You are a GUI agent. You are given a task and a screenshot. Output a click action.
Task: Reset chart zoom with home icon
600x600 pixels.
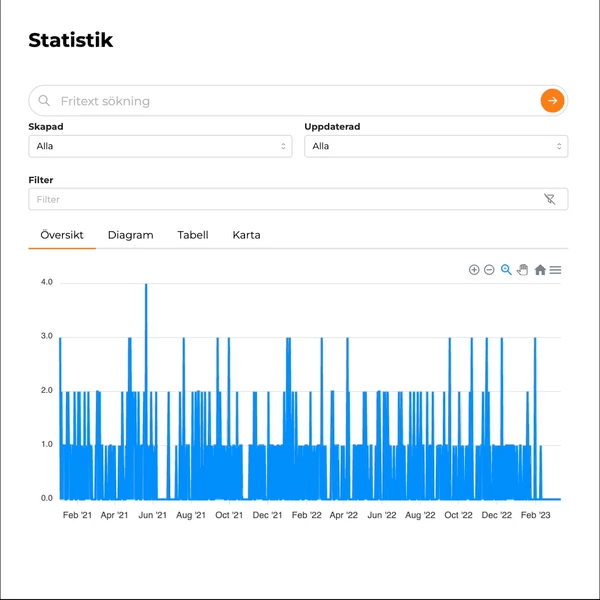pos(540,270)
